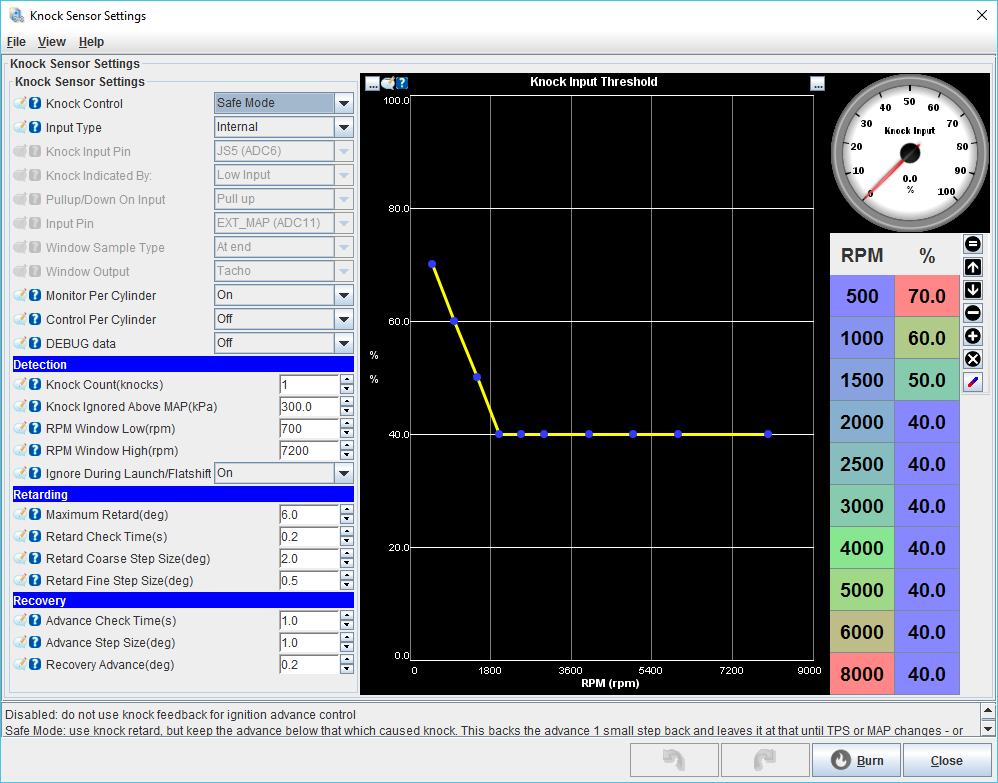Click the up arrow icon to shift values up
Viewport: 998px width, 783px height.
click(973, 266)
